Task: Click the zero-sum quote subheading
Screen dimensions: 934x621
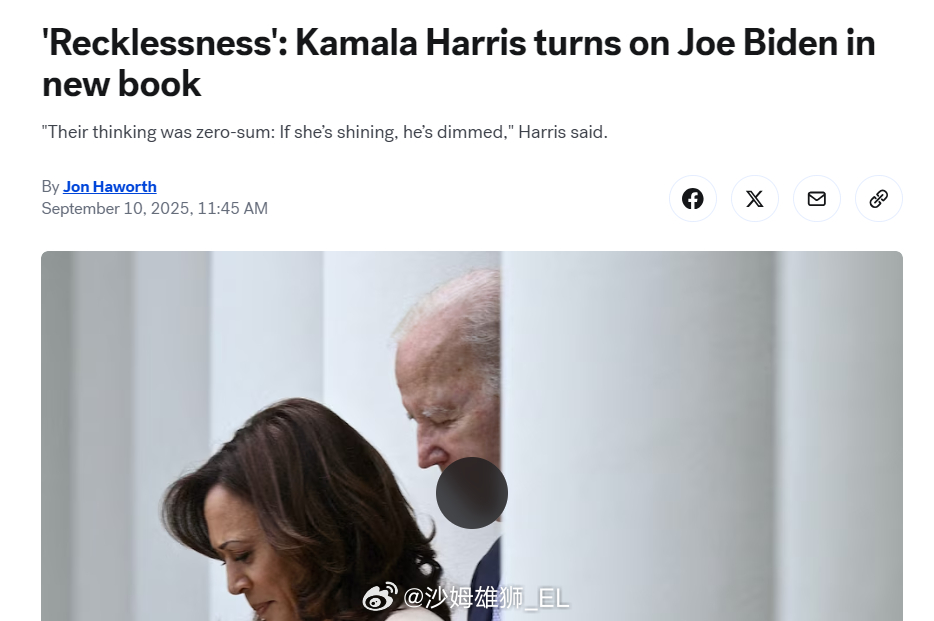Action: coord(325,132)
